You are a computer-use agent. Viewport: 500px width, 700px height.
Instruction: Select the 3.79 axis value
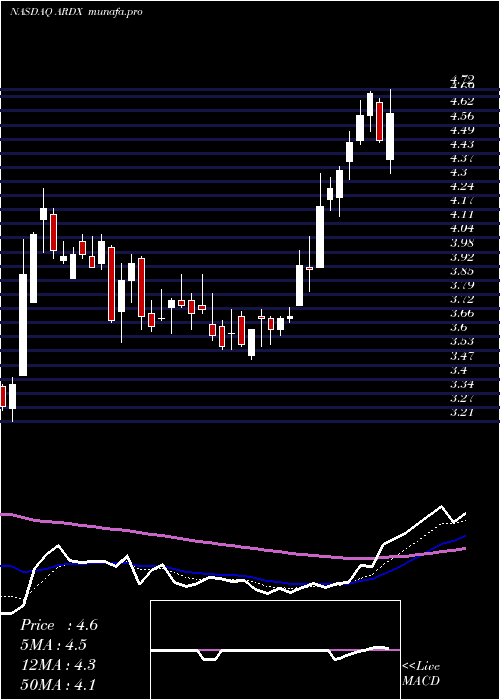[462, 285]
